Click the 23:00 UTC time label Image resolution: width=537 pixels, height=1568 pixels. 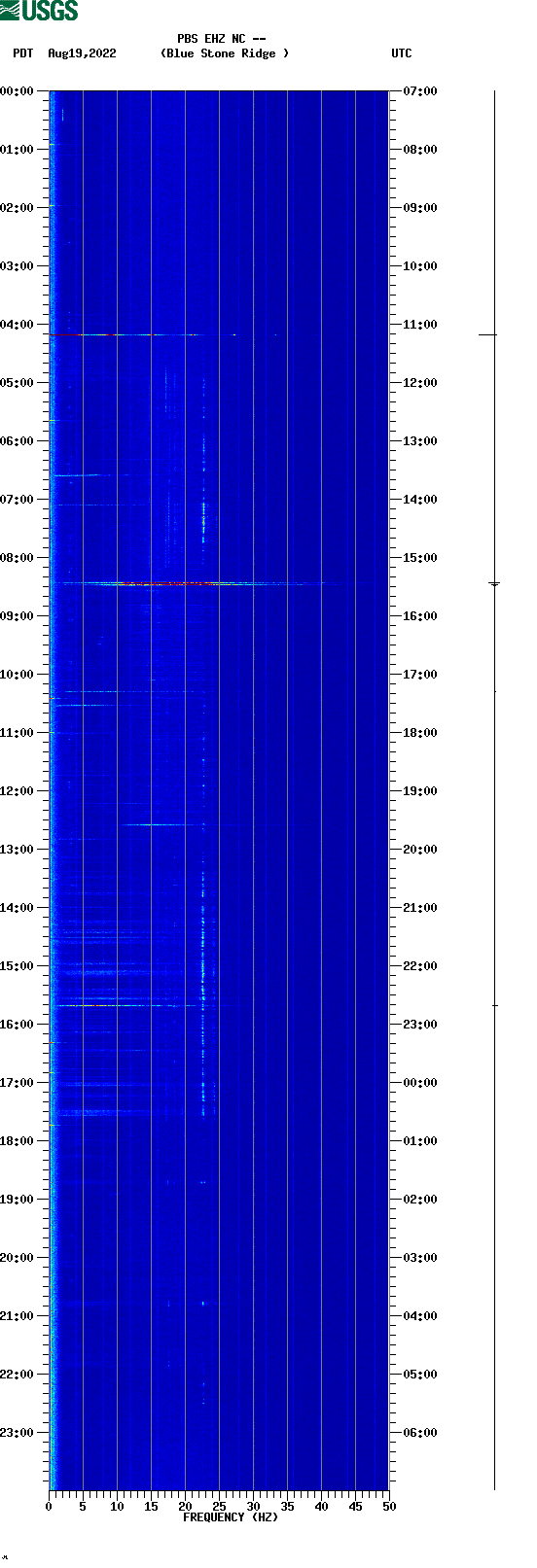tap(420, 1025)
